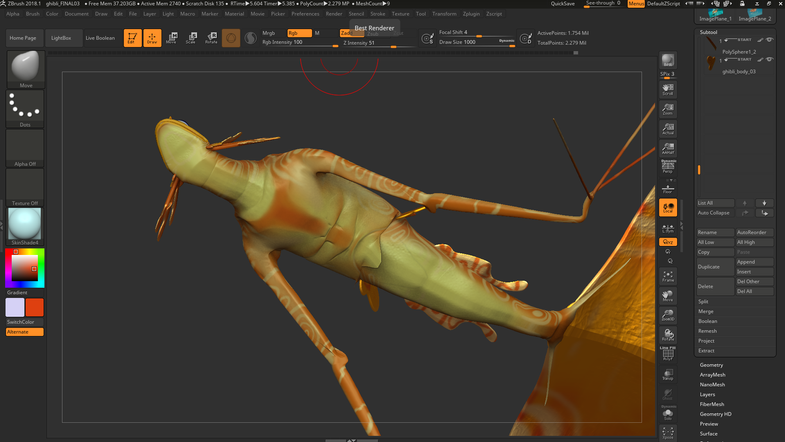The width and height of the screenshot is (785, 442).
Task: Click the Duplicate subtool button
Action: [x=715, y=267]
